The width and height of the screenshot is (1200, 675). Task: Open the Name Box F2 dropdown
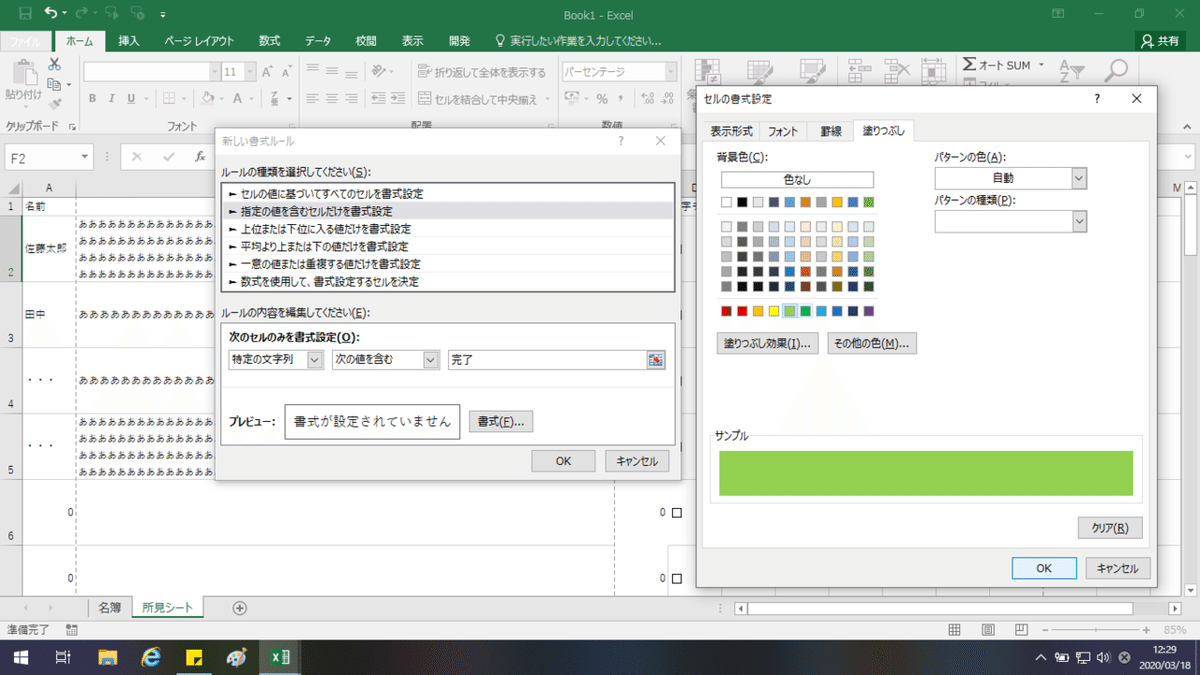(x=85, y=158)
